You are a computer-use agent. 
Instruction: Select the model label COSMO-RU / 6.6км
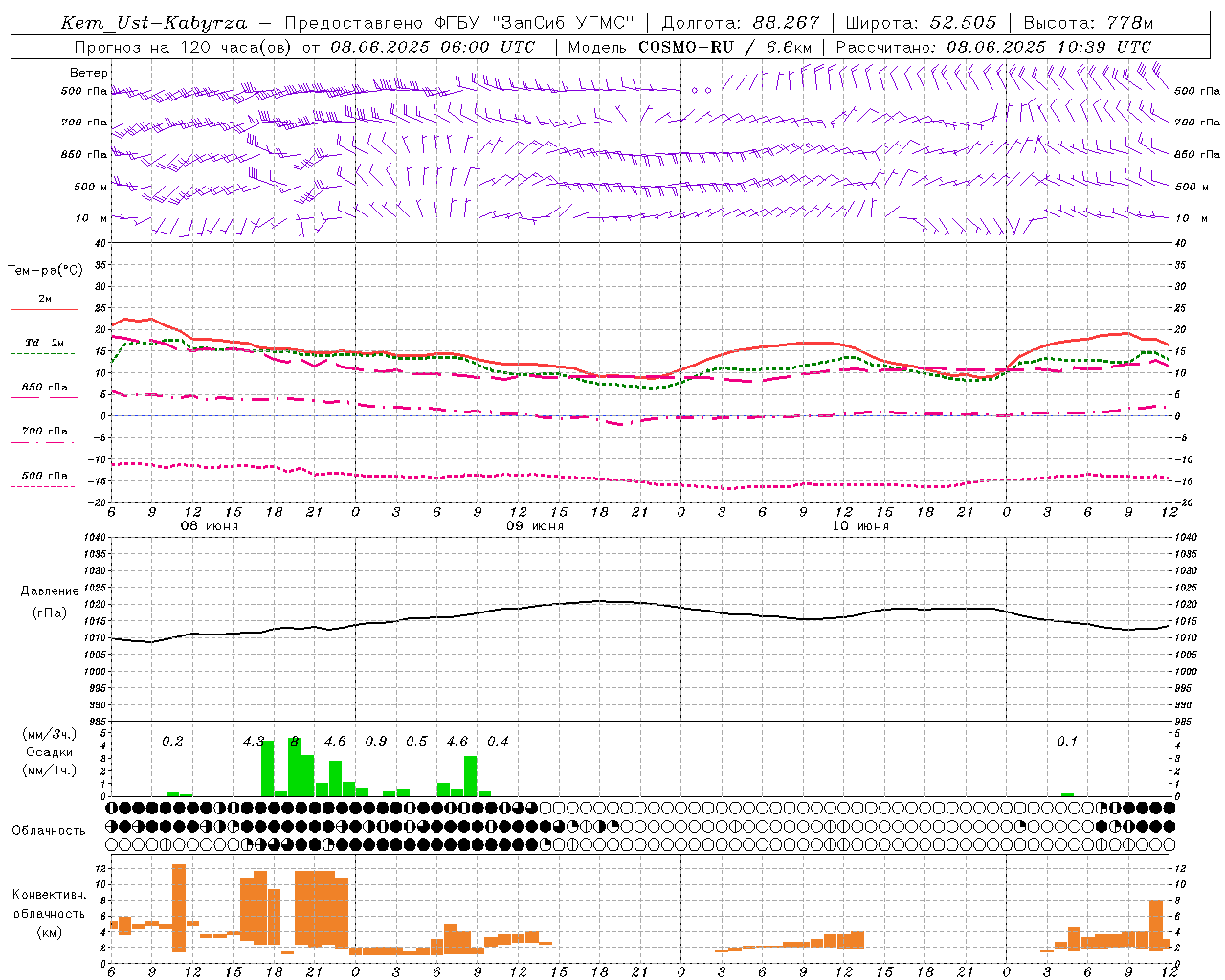tap(724, 47)
